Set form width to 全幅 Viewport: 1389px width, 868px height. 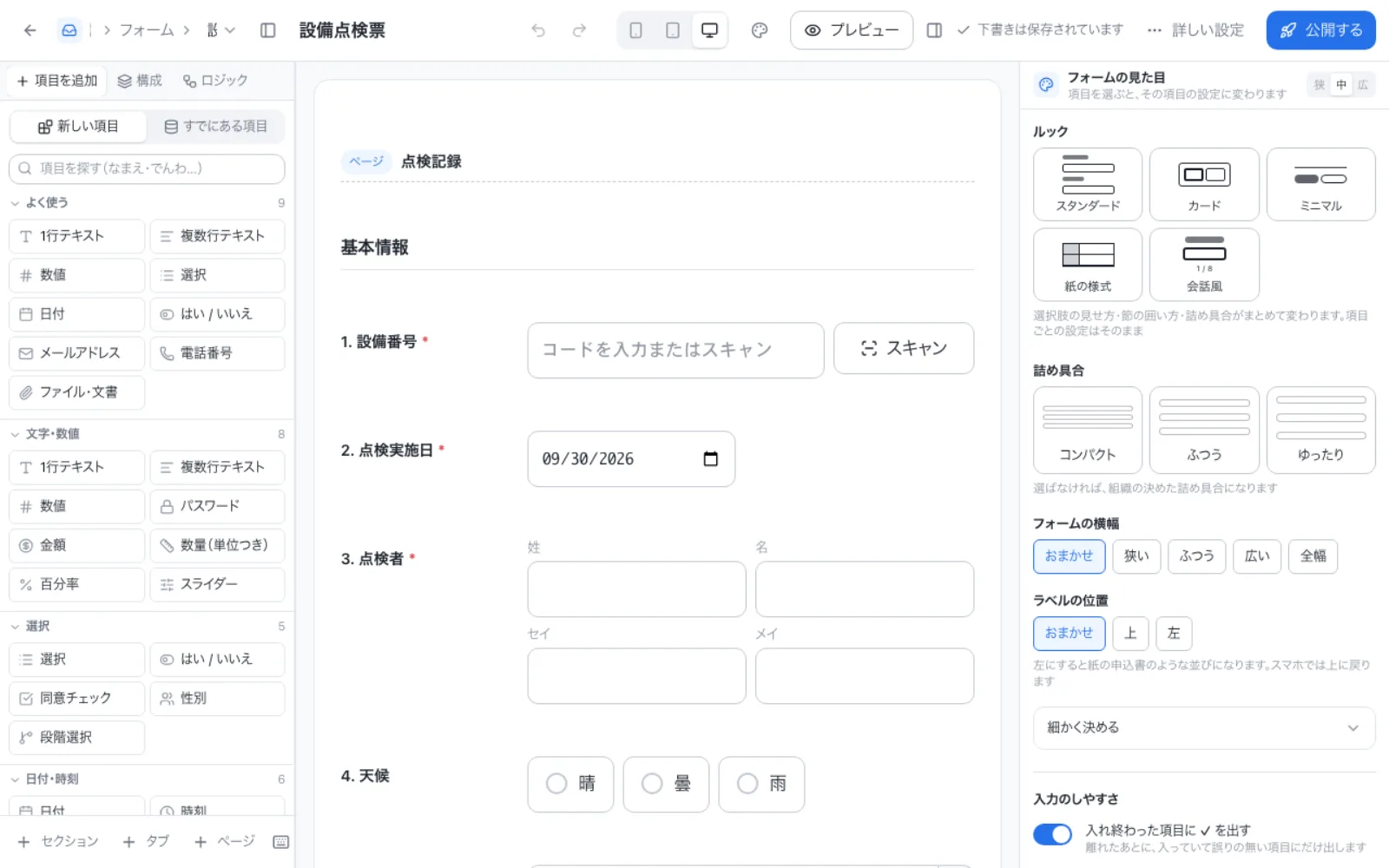[x=1313, y=556]
